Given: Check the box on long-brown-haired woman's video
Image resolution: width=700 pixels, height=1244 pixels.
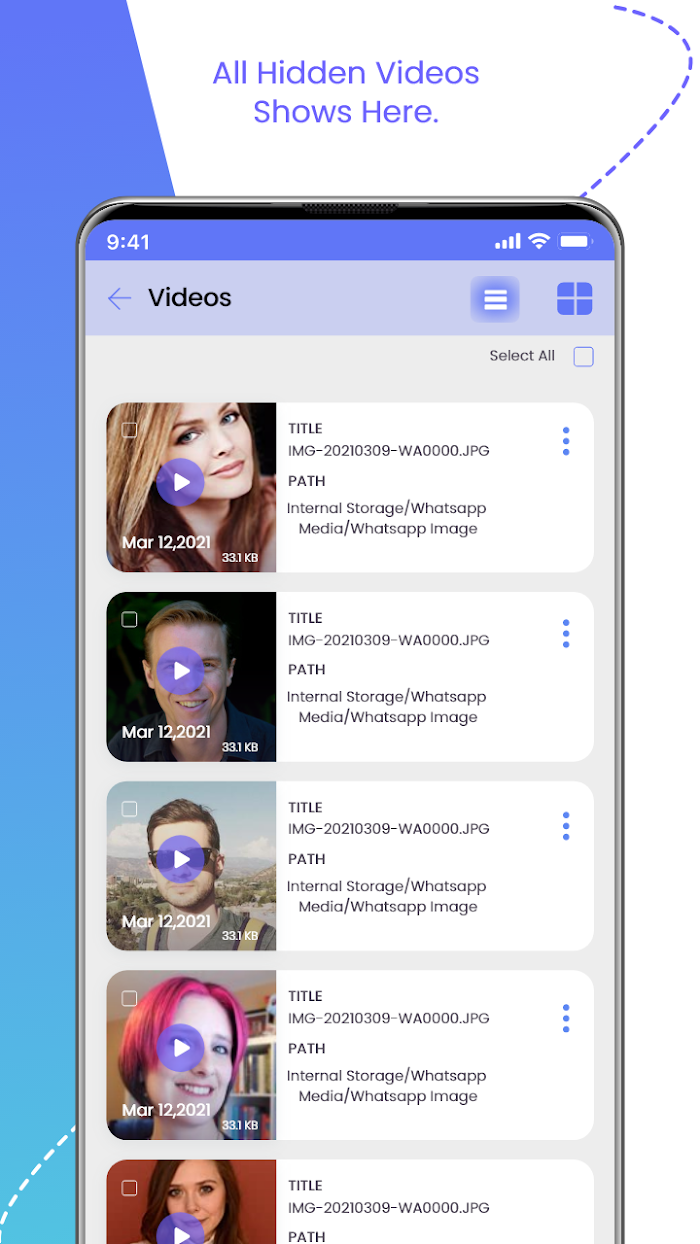Looking at the screenshot, I should coord(129,430).
